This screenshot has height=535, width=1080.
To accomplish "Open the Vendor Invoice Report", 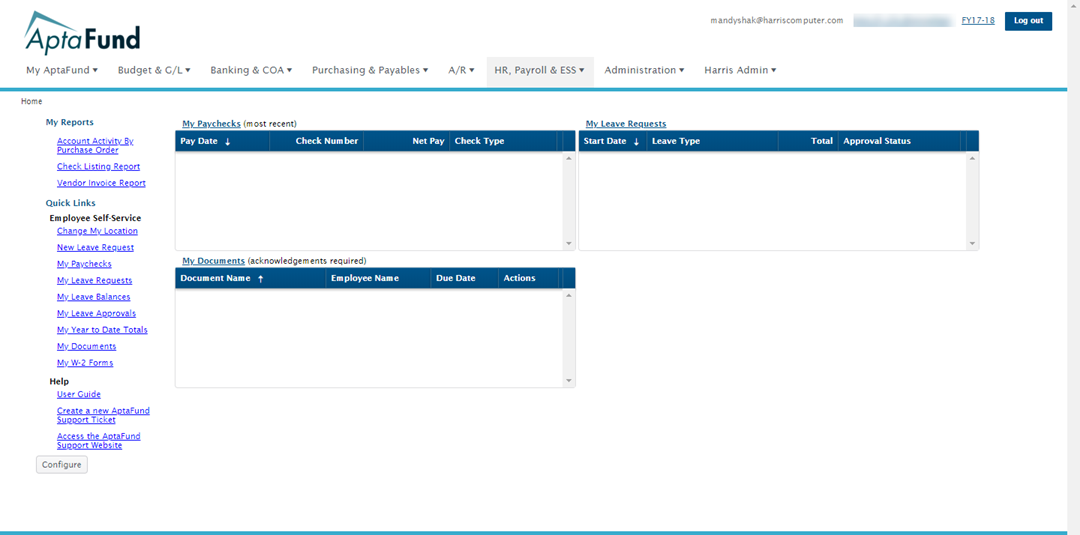I will (x=101, y=183).
